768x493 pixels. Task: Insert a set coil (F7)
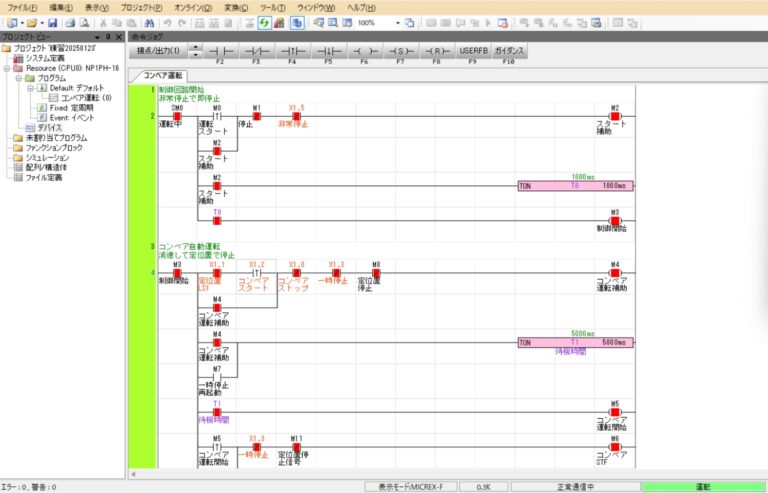coord(401,50)
